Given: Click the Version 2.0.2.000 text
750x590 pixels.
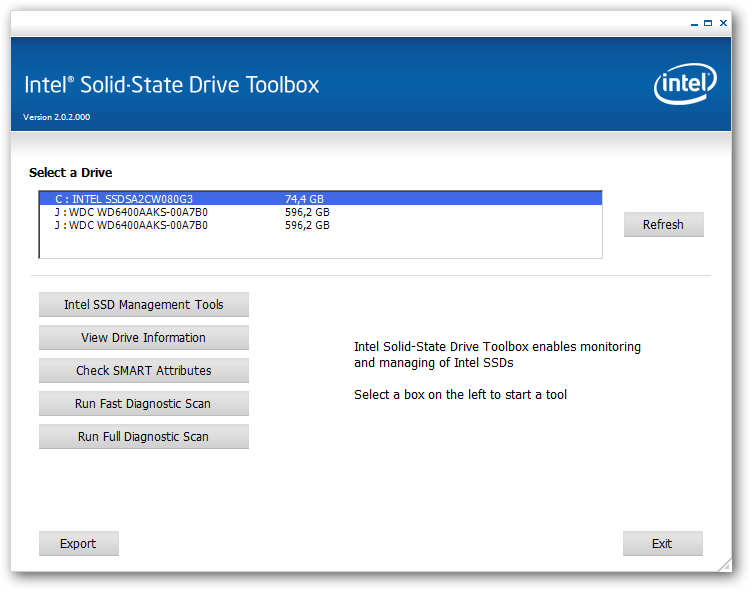Looking at the screenshot, I should [56, 117].
